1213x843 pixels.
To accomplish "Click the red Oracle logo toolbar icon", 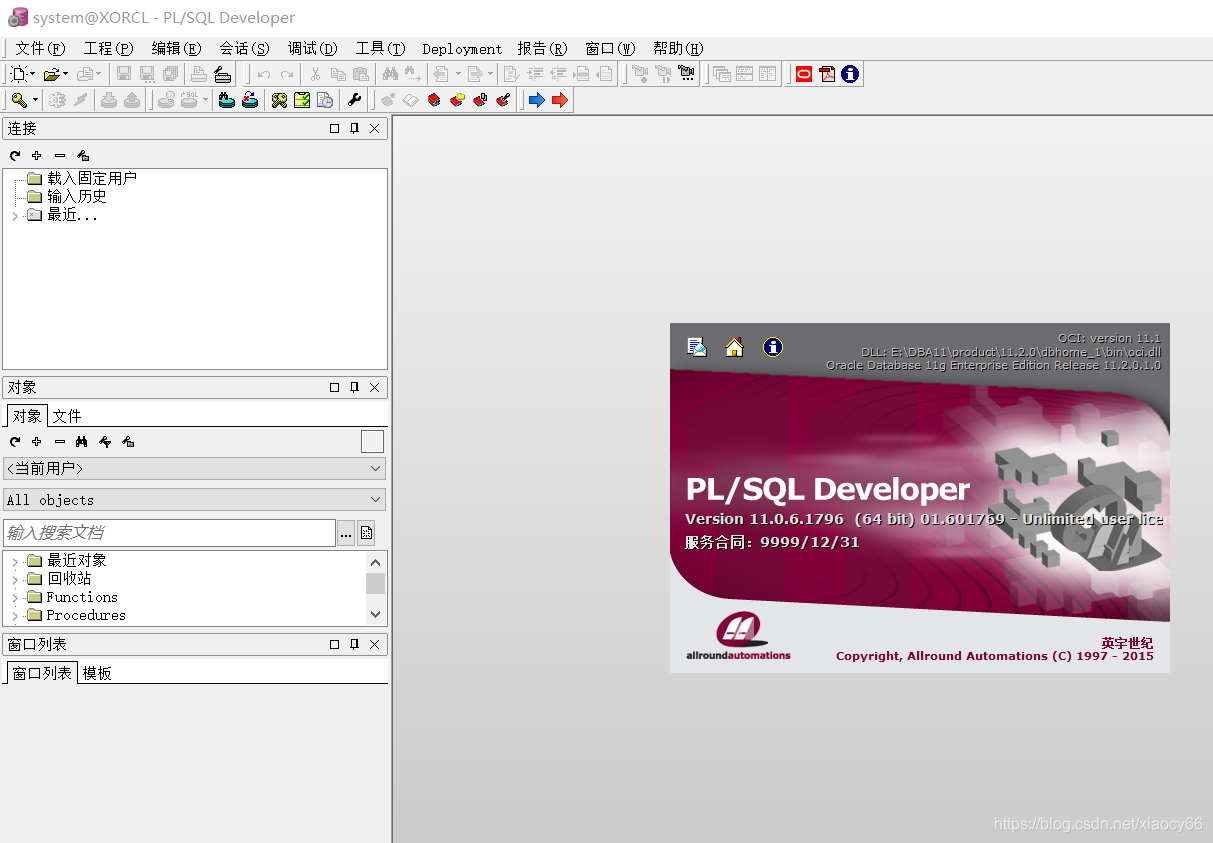I will pos(804,74).
